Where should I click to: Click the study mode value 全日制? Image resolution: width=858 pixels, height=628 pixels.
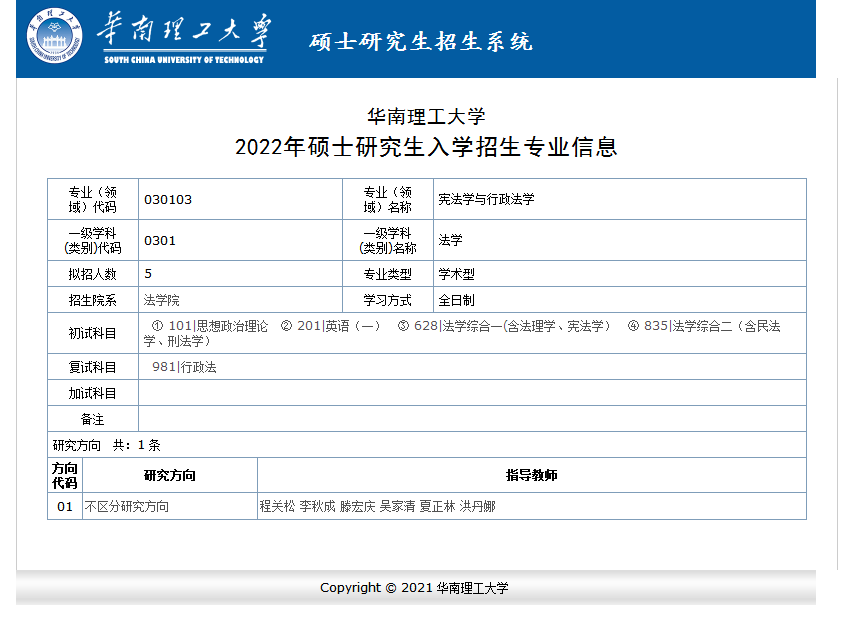(456, 300)
